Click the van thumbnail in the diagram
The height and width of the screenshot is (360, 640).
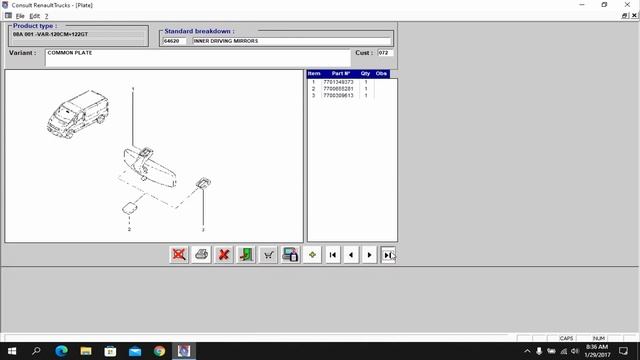(78, 114)
